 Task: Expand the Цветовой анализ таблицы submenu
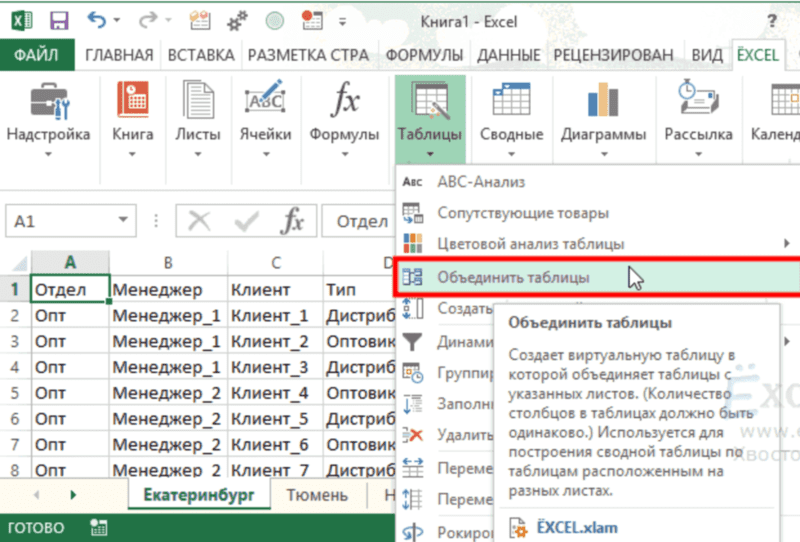pos(787,243)
